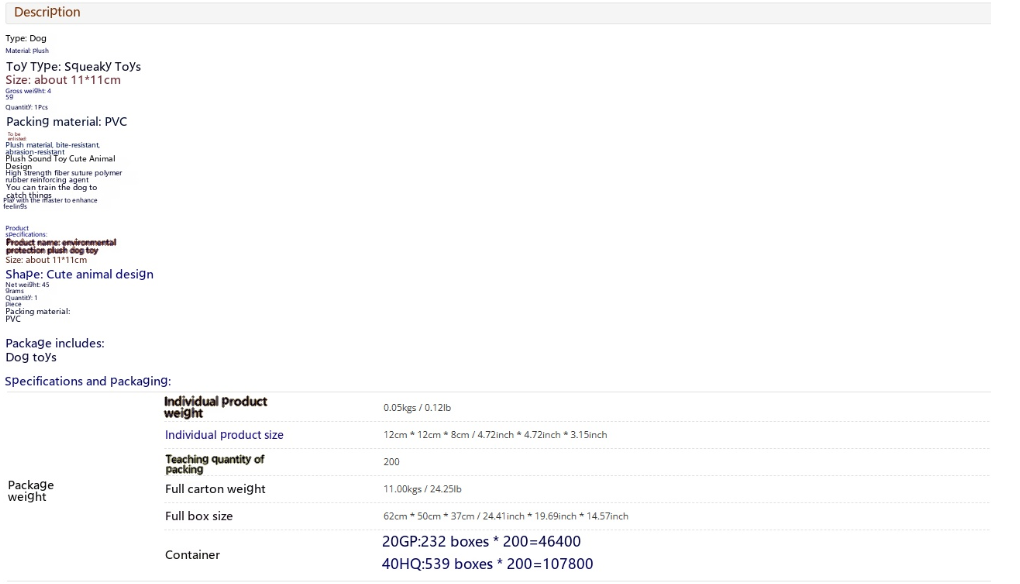Click the "Individual product weight" row label
The image size is (1020, 584).
coord(215,407)
